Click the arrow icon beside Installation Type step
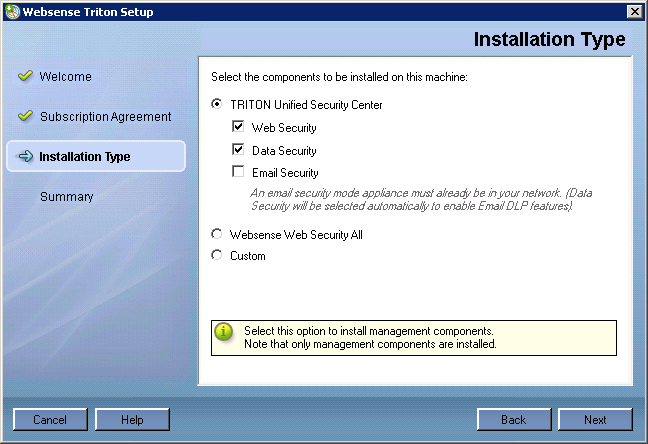The image size is (648, 444). point(25,156)
